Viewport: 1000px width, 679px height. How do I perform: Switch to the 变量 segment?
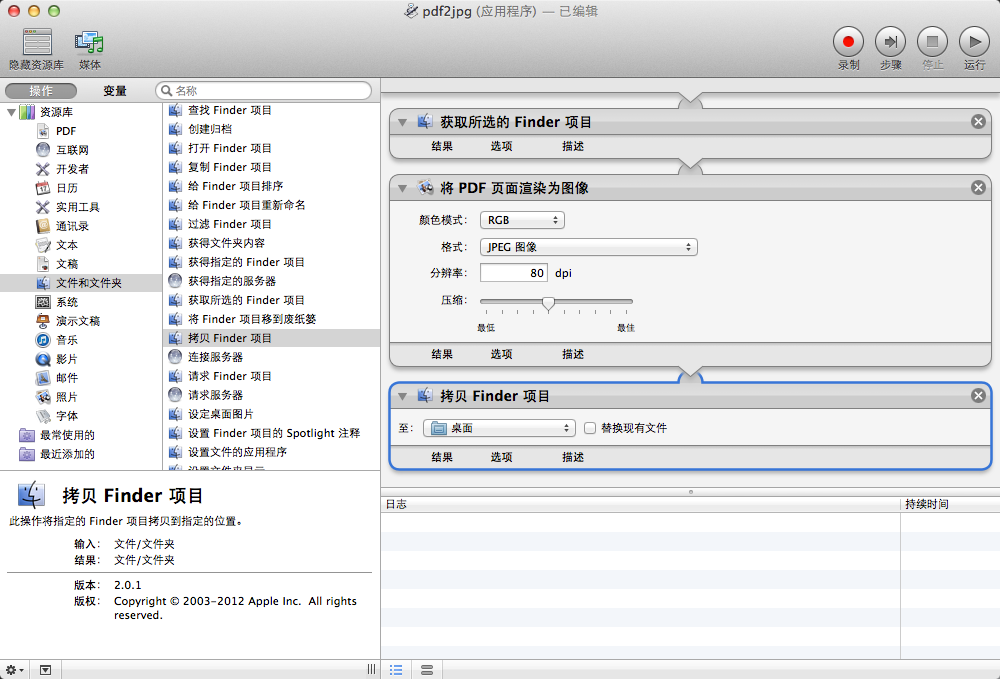point(115,91)
